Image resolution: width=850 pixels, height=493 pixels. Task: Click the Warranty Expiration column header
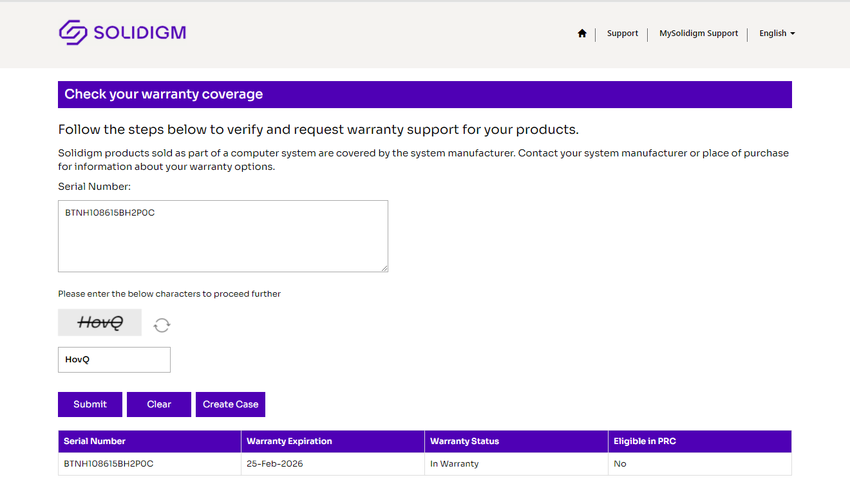(333, 441)
